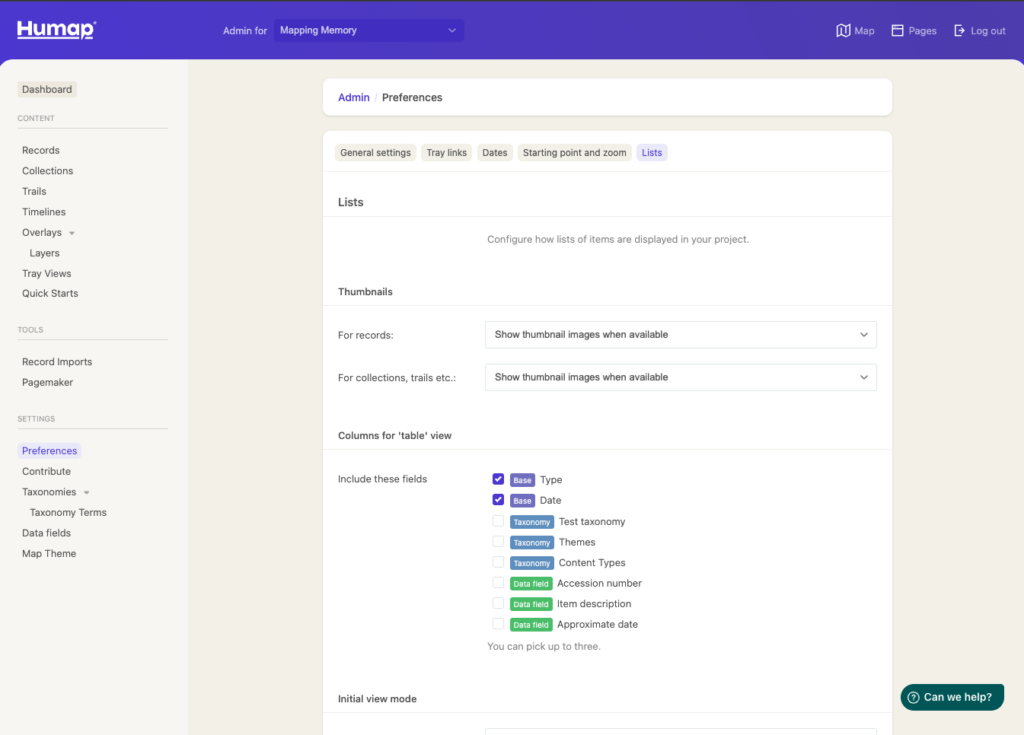The height and width of the screenshot is (735, 1024).
Task: Switch to the General settings tab
Action: (x=375, y=153)
